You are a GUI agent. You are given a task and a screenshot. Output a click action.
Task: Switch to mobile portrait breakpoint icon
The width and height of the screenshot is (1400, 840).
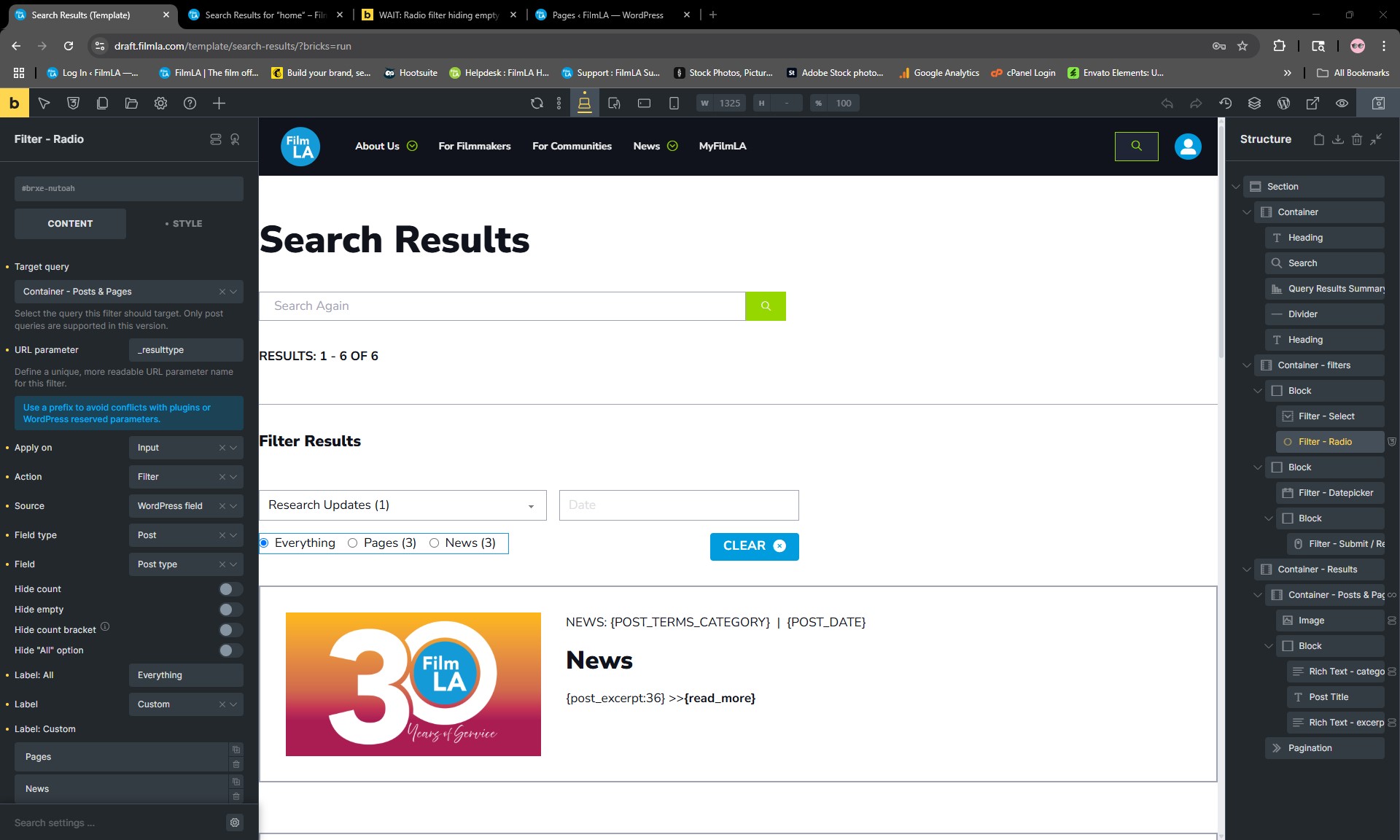[x=674, y=104]
